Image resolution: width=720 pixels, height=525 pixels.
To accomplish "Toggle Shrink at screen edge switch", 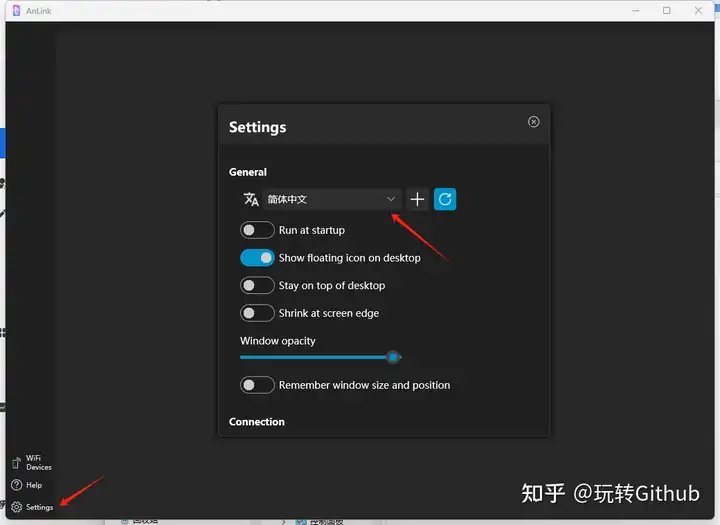I will pos(257,313).
